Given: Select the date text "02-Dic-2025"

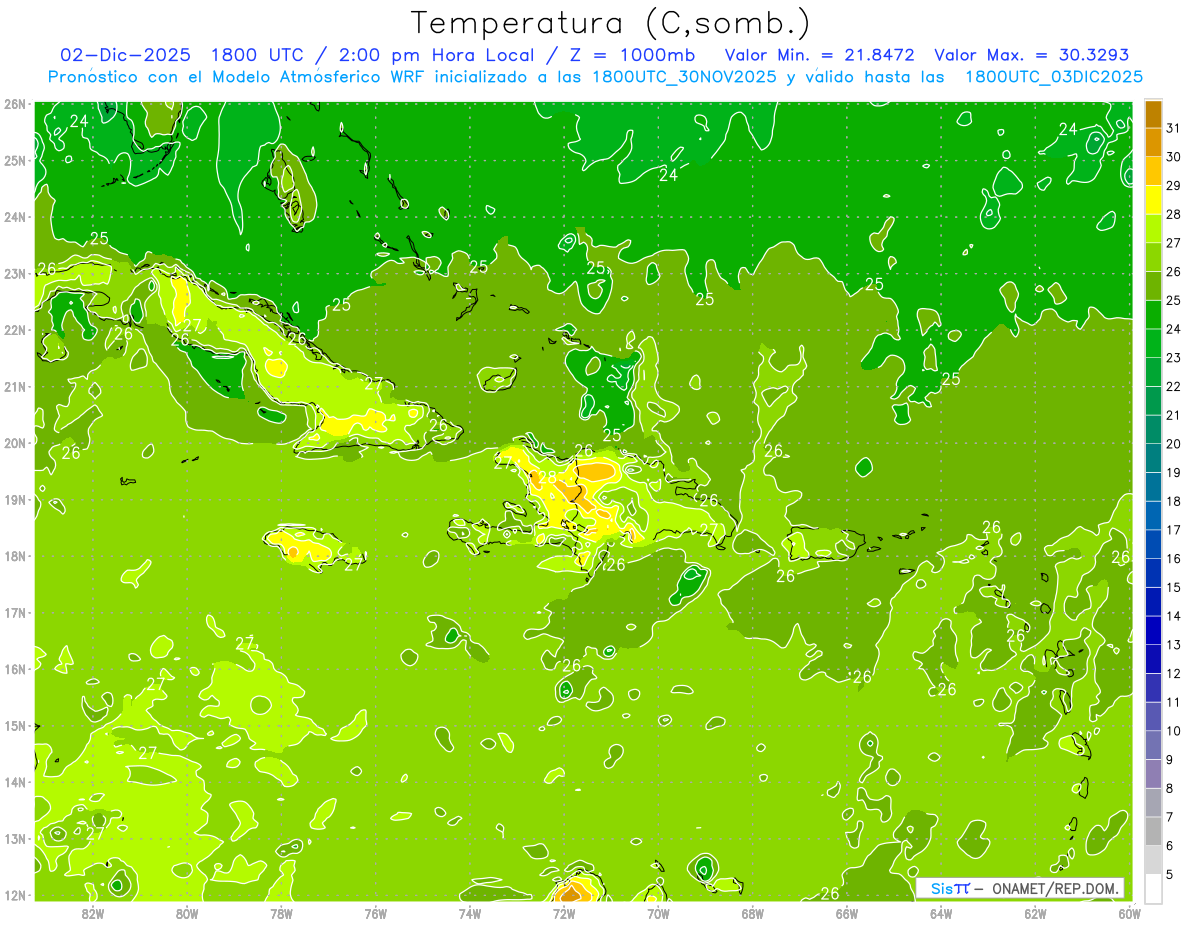Looking at the screenshot, I should [x=125, y=55].
